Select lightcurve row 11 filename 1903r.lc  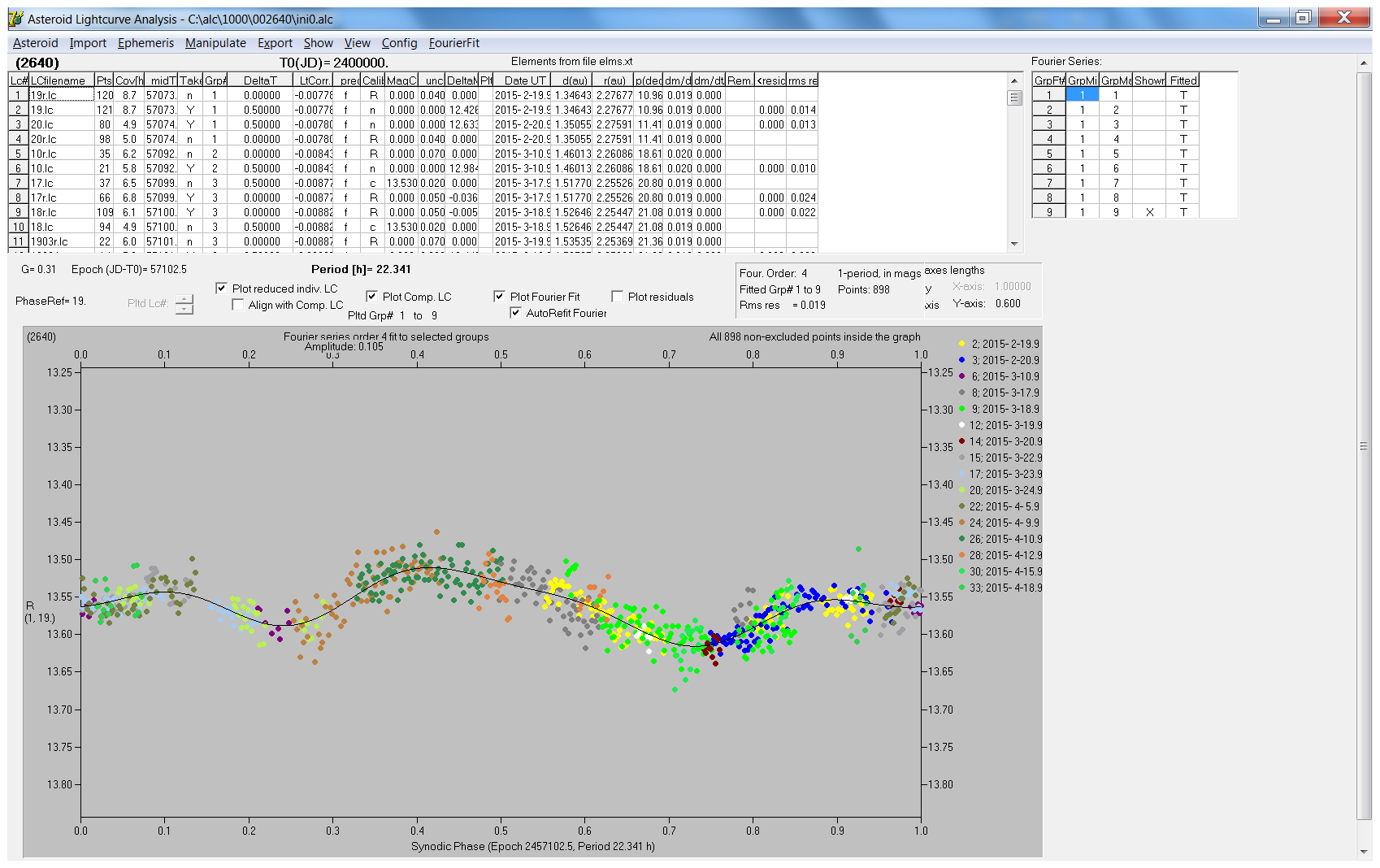coord(62,241)
